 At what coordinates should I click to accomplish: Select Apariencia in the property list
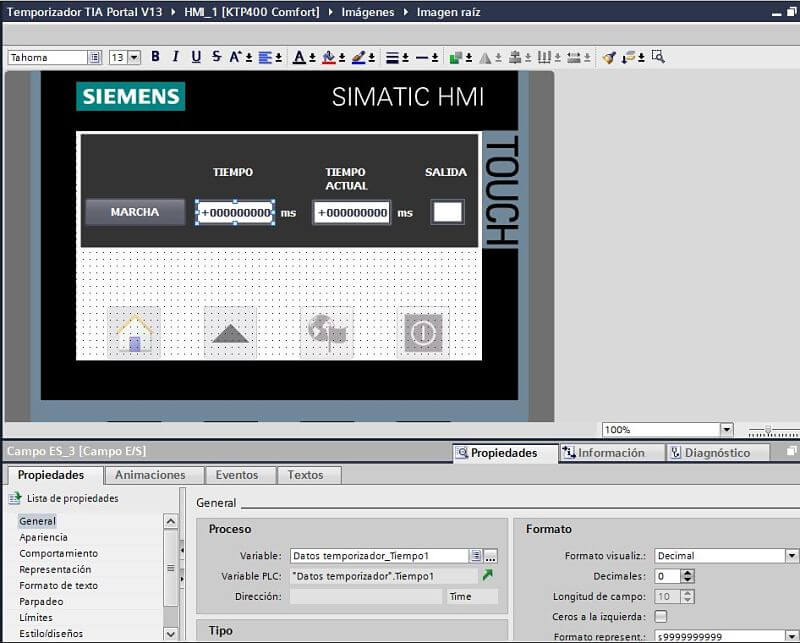tap(43, 537)
